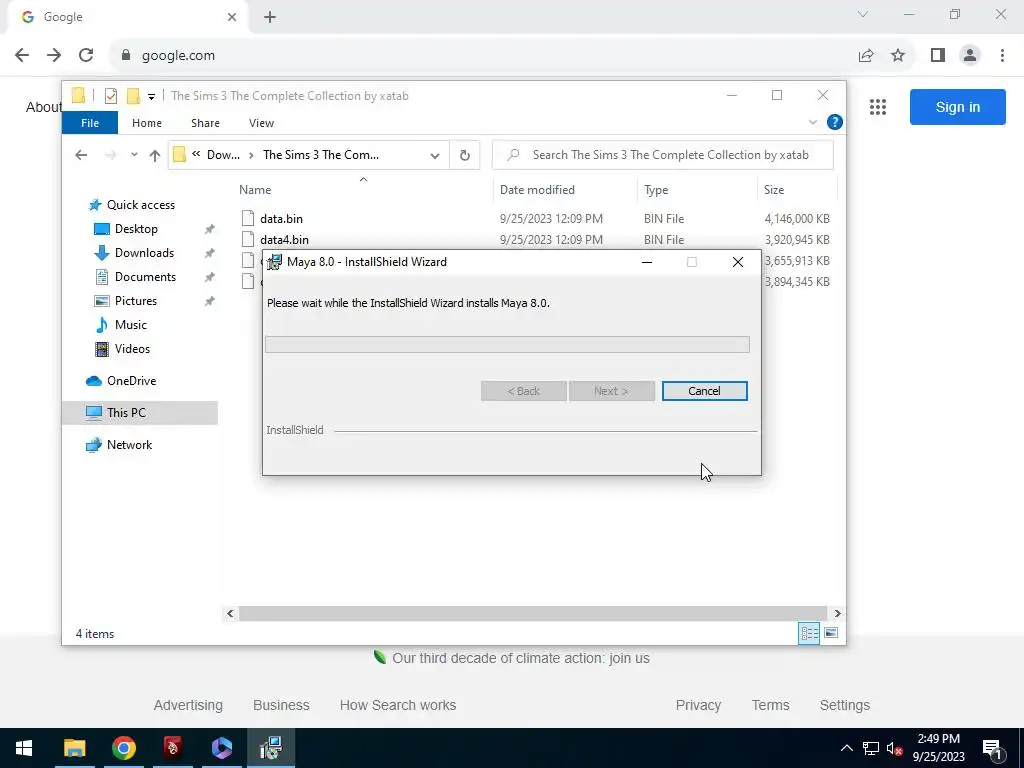Open Network in the navigation pane

(129, 445)
